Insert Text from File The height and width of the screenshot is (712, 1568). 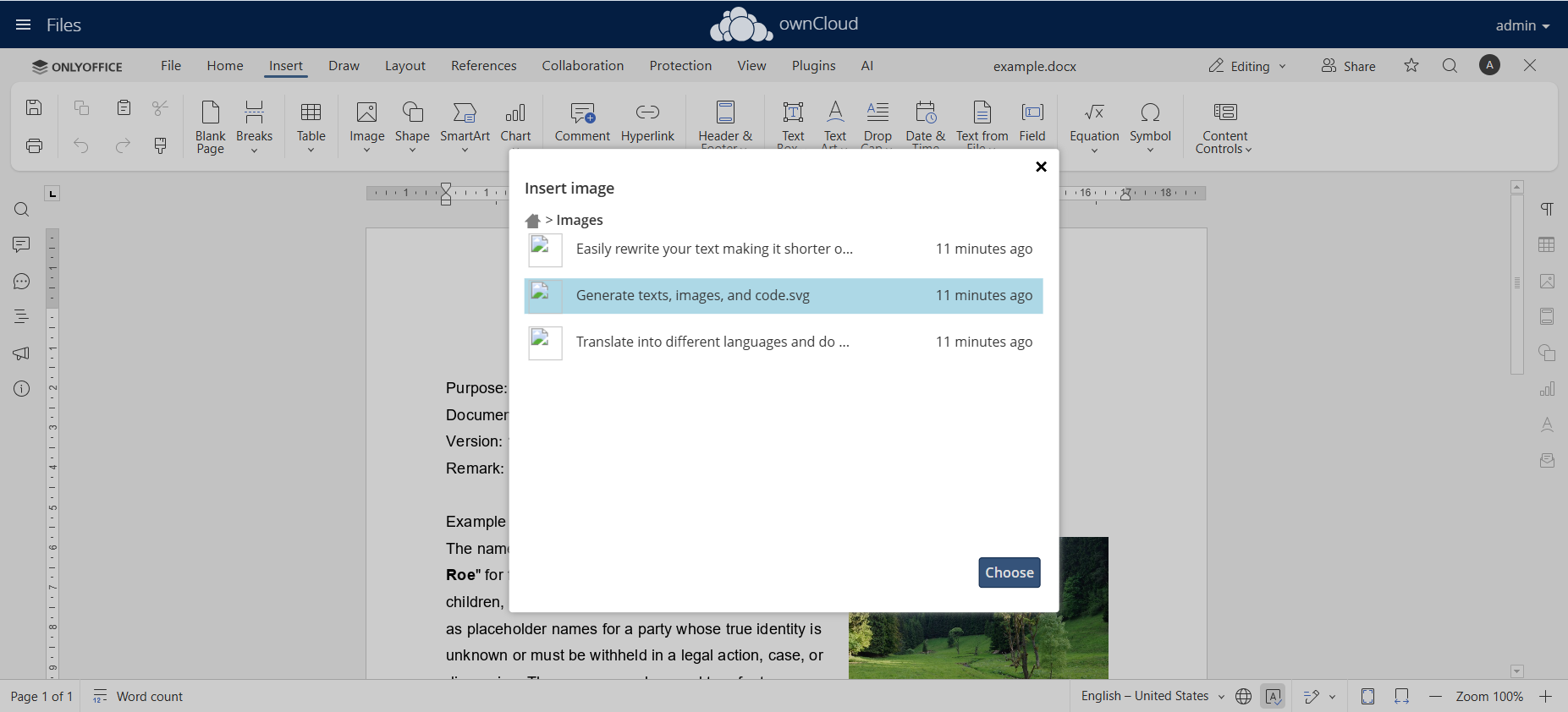982,123
